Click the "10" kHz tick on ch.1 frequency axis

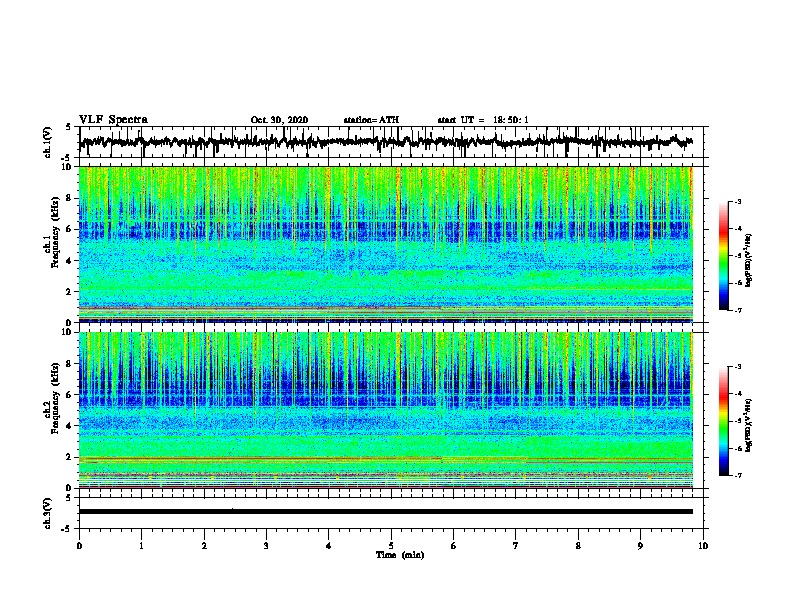point(68,167)
